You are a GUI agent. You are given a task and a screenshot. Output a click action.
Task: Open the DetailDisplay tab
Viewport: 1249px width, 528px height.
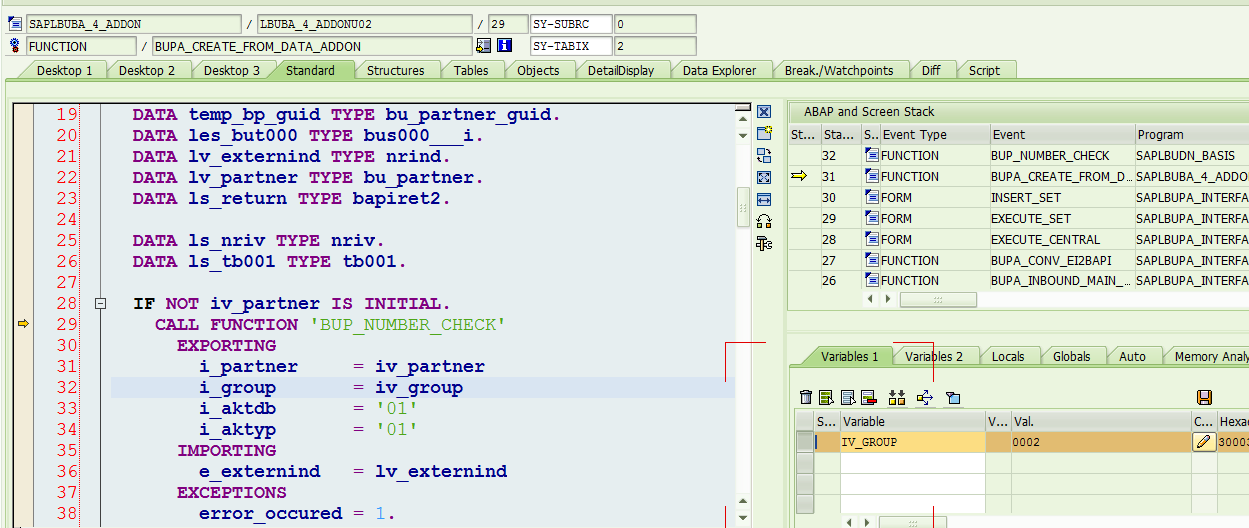click(620, 70)
